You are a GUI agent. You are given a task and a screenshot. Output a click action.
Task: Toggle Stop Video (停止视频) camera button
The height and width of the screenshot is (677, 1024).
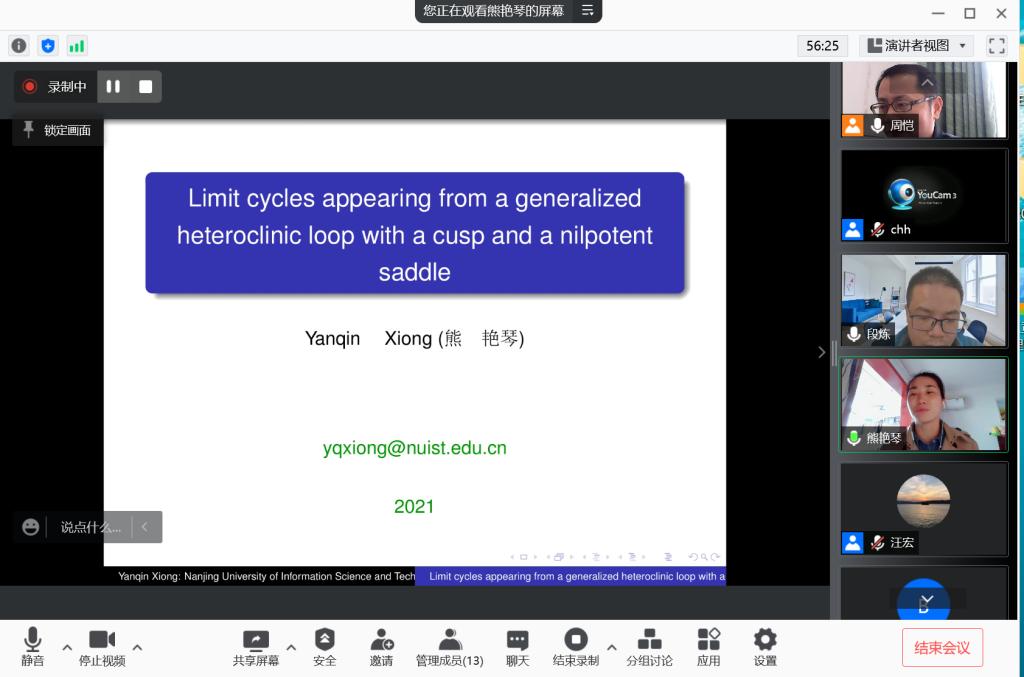click(102, 646)
